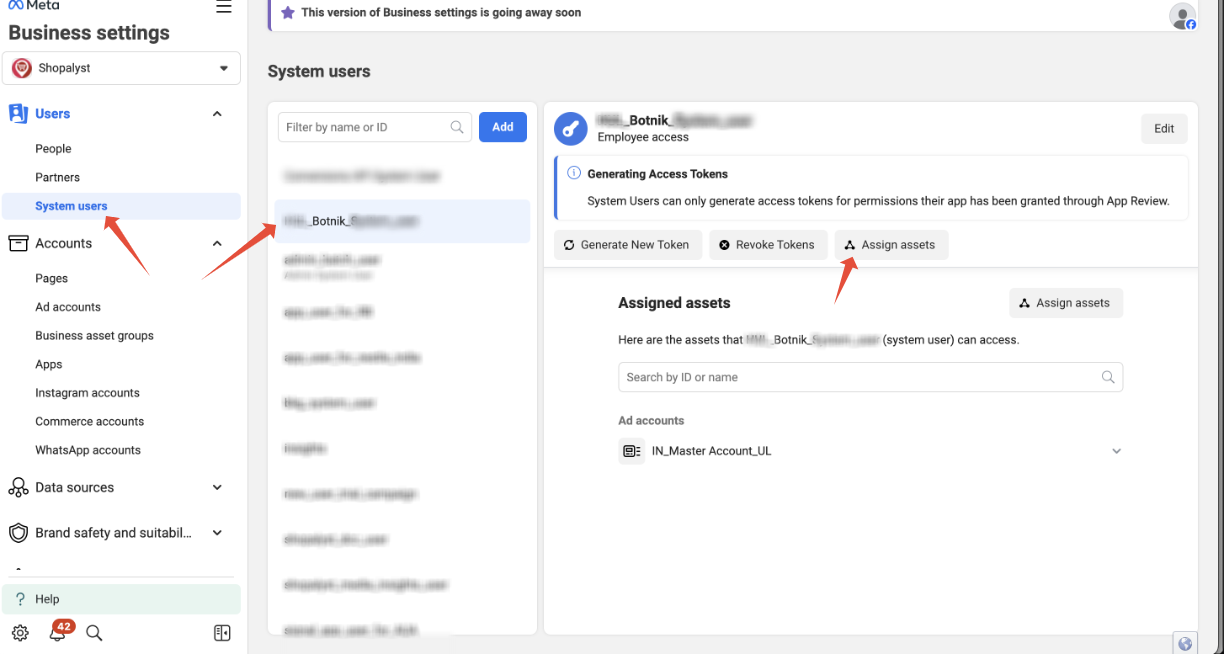Image resolution: width=1224 pixels, height=654 pixels.
Task: Click magnifier in the filter field
Action: (x=457, y=127)
